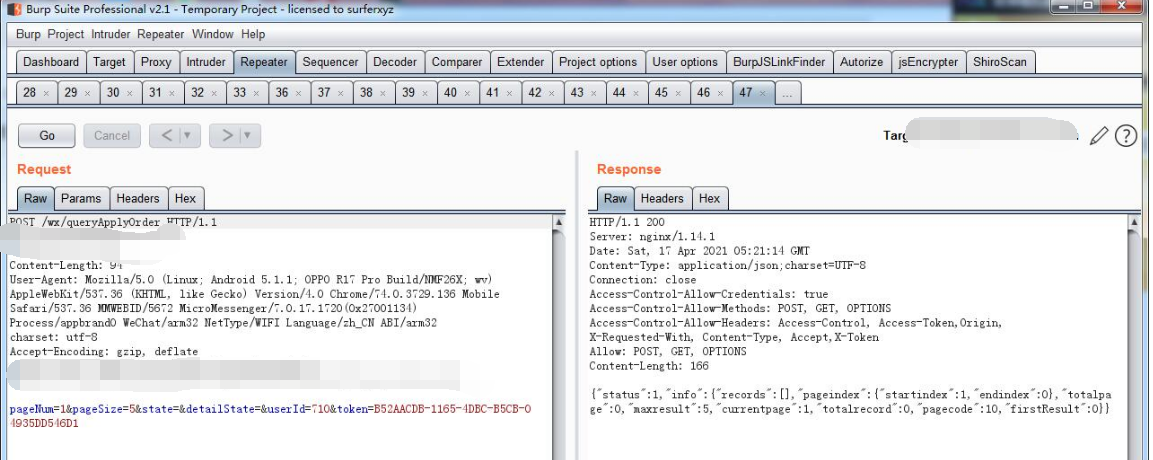Click response pane scroll up arrow
Image resolution: width=1153 pixels, height=460 pixels.
click(1135, 221)
